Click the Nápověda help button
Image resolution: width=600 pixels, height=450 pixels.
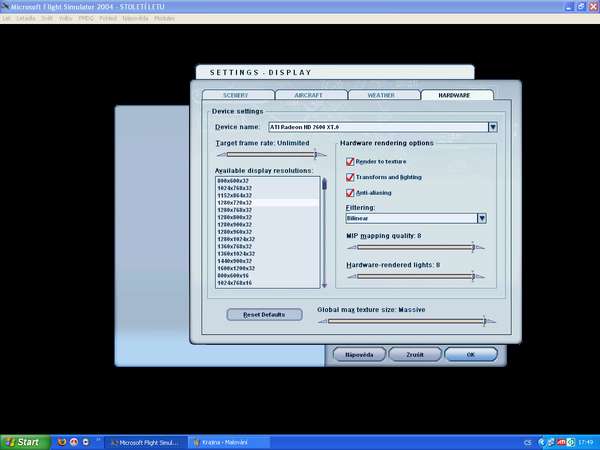coord(359,355)
